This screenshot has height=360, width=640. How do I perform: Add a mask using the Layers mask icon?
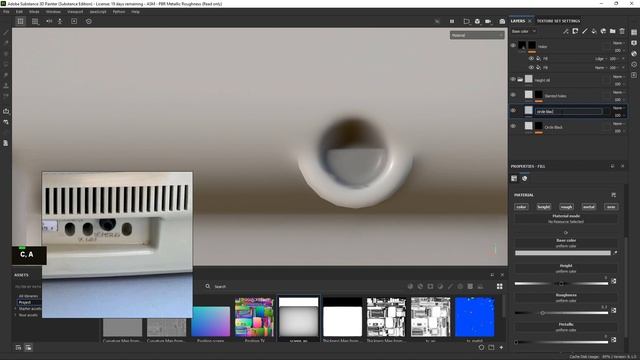pos(575,31)
